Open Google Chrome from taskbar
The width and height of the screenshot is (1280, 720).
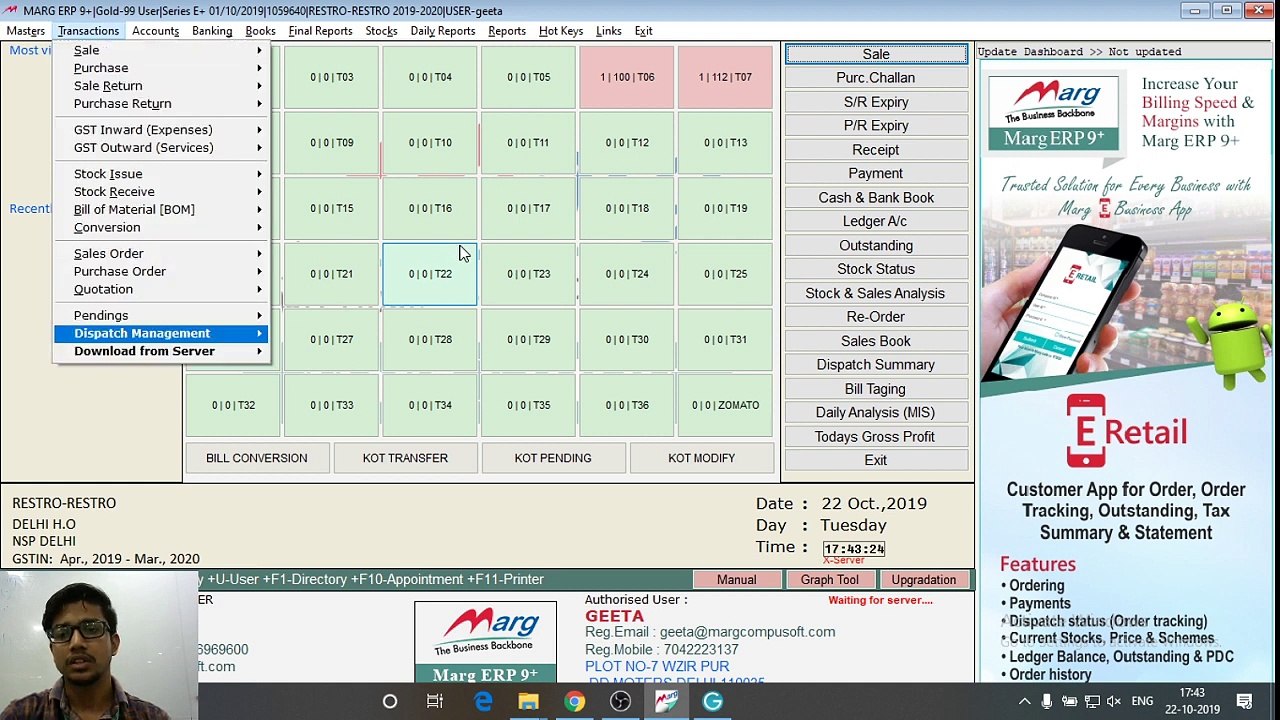[x=574, y=702]
